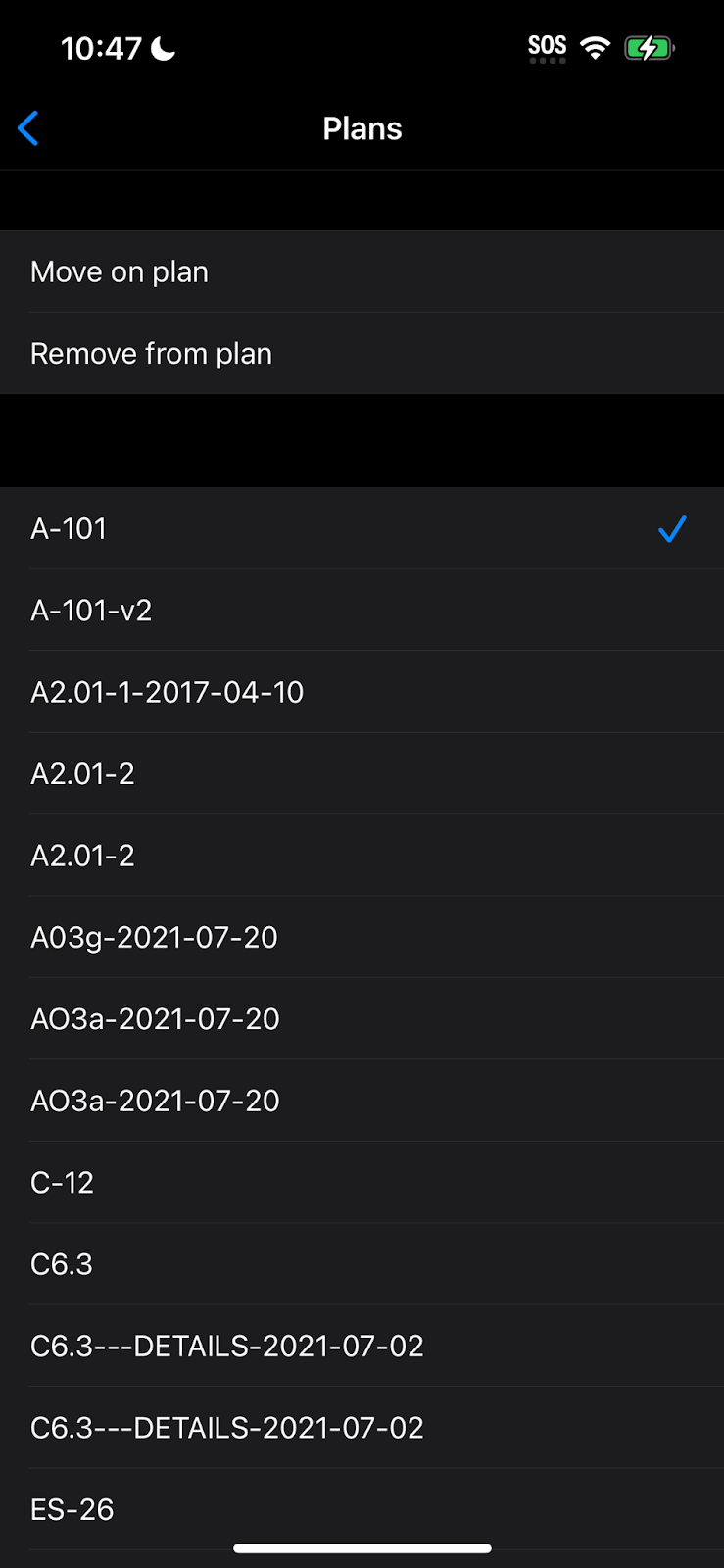Choose Move on plan

pos(120,271)
